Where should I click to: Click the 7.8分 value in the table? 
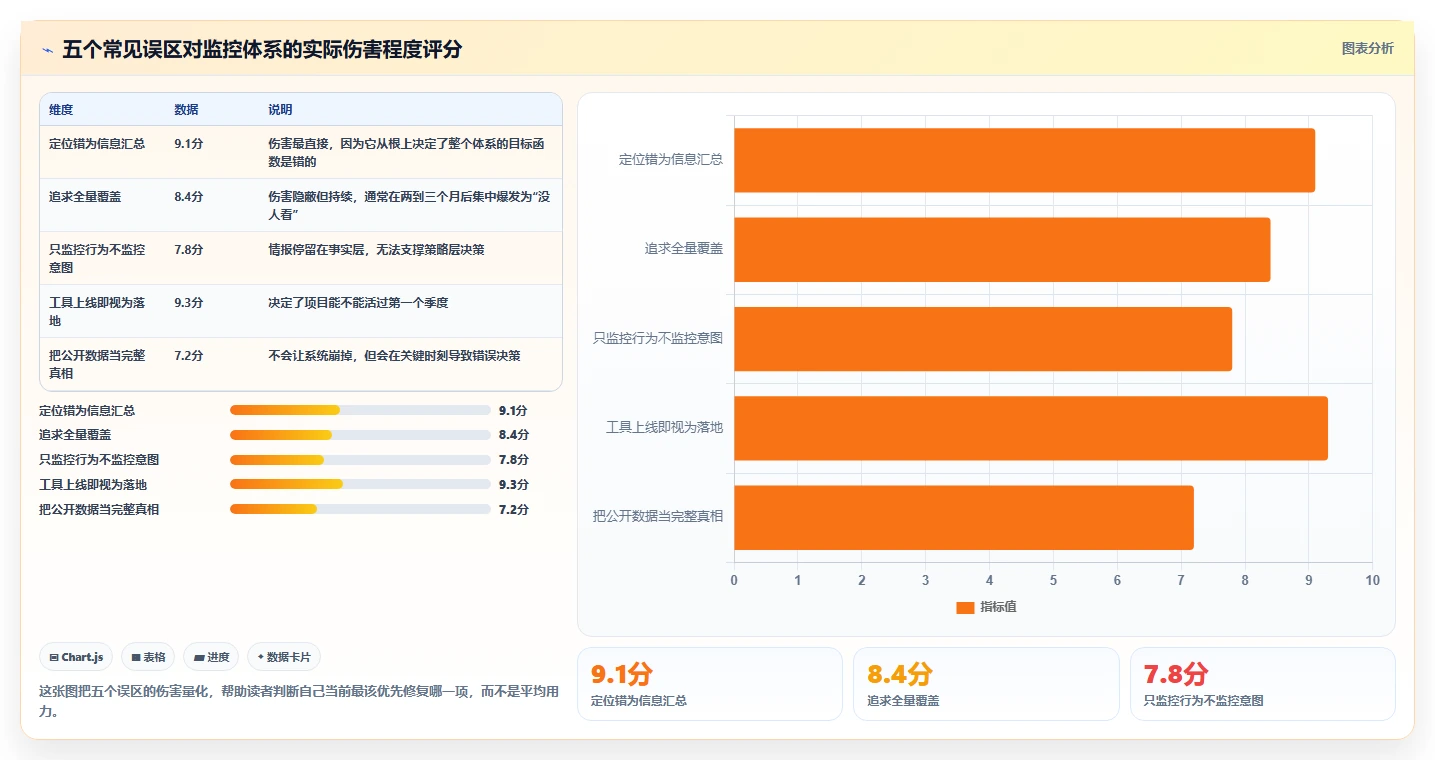[x=188, y=249]
